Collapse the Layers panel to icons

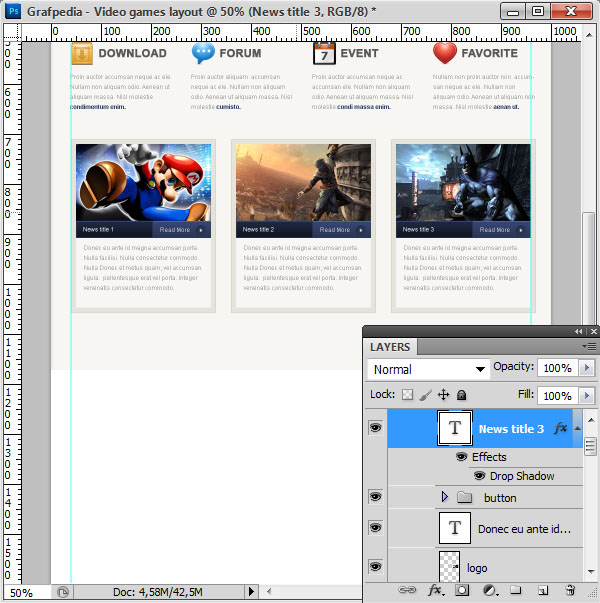coord(578,331)
